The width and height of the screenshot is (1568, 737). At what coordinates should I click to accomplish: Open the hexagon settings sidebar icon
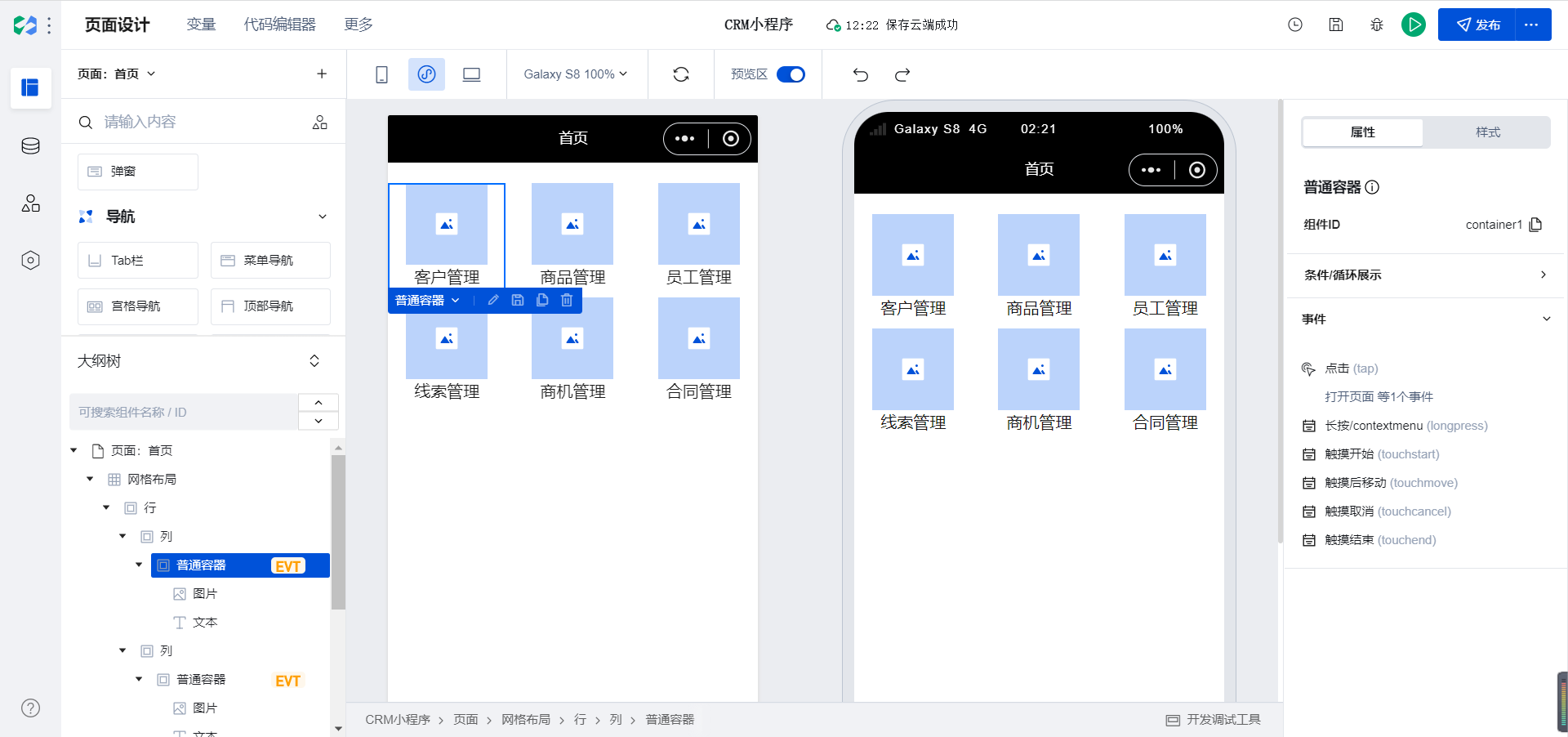click(x=30, y=261)
